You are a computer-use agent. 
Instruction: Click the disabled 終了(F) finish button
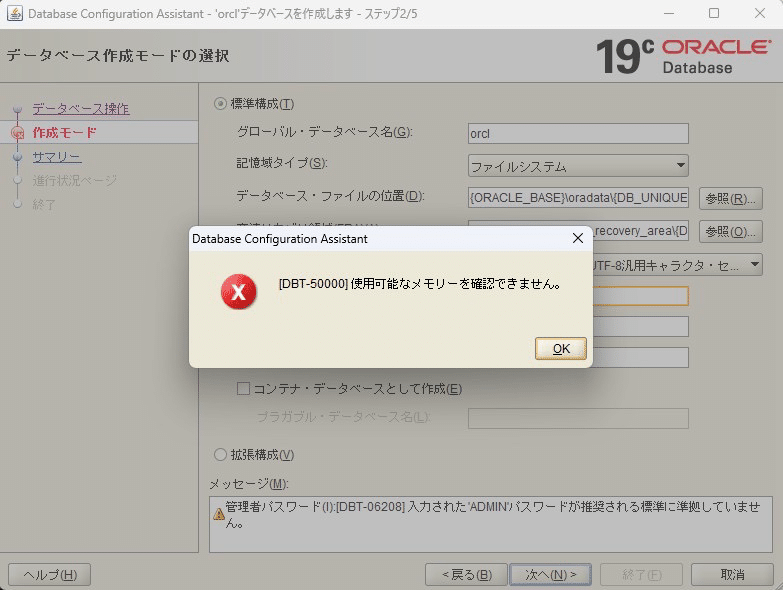tap(641, 575)
